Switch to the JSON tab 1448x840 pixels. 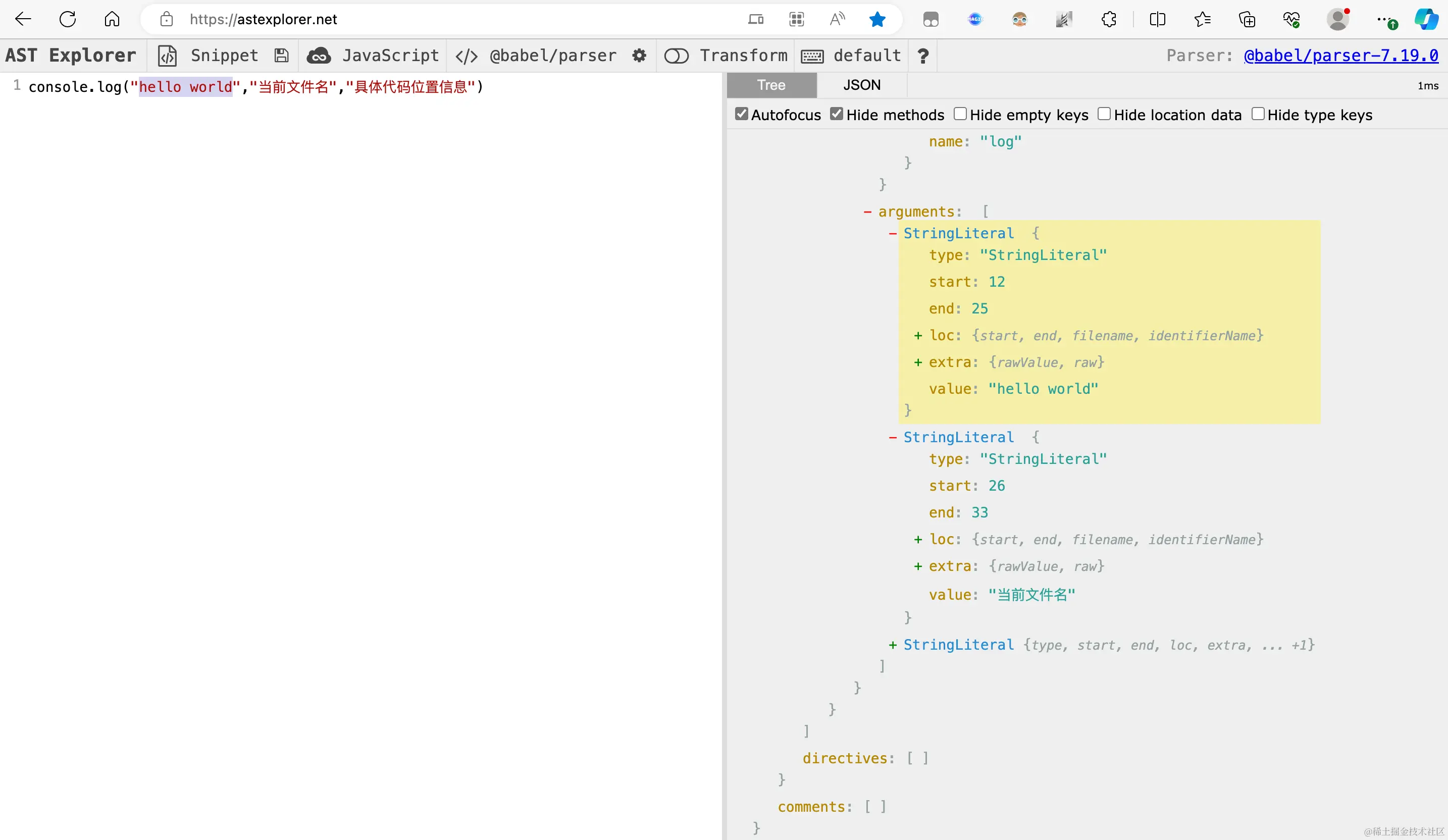[861, 85]
